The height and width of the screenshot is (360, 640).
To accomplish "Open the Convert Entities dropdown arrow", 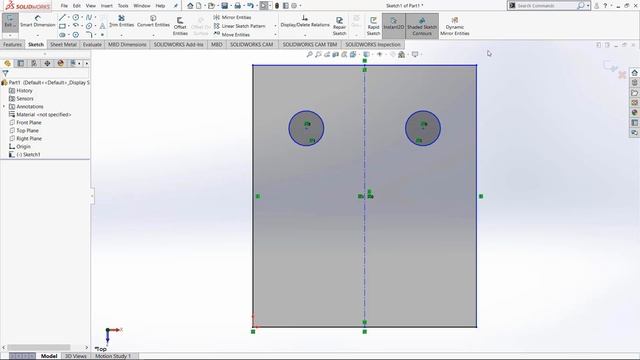I will [153, 35].
